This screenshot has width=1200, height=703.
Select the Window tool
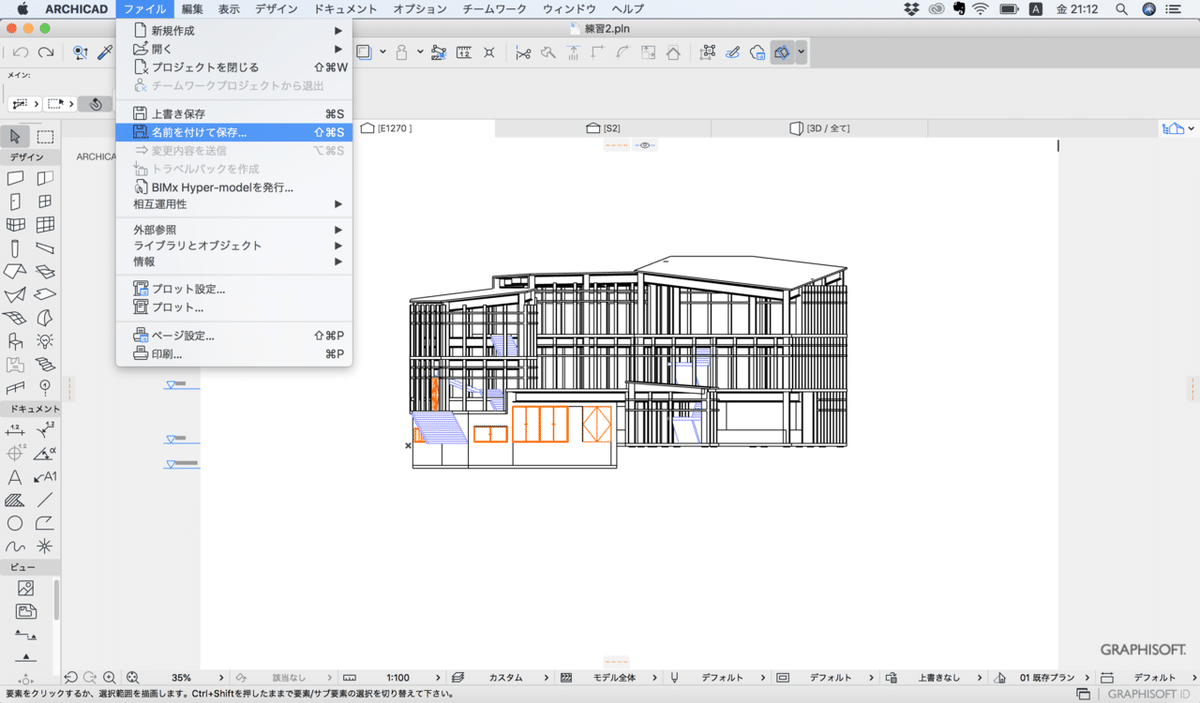45,201
